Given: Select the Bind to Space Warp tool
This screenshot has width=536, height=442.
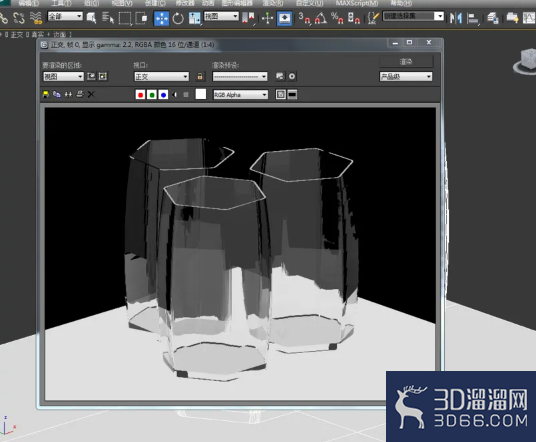Looking at the screenshot, I should pyautogui.click(x=36, y=17).
